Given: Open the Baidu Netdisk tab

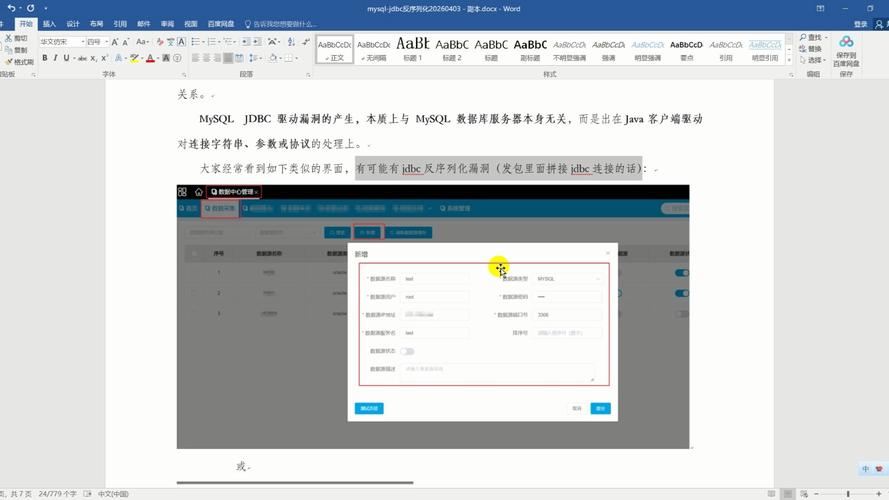Looking at the screenshot, I should (x=221, y=24).
